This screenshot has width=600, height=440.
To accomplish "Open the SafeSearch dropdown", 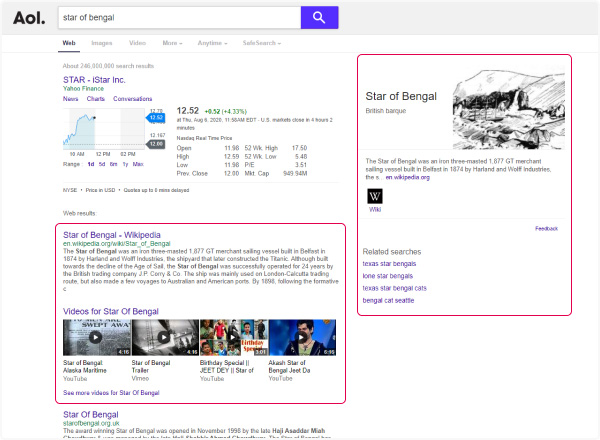I will (262, 43).
